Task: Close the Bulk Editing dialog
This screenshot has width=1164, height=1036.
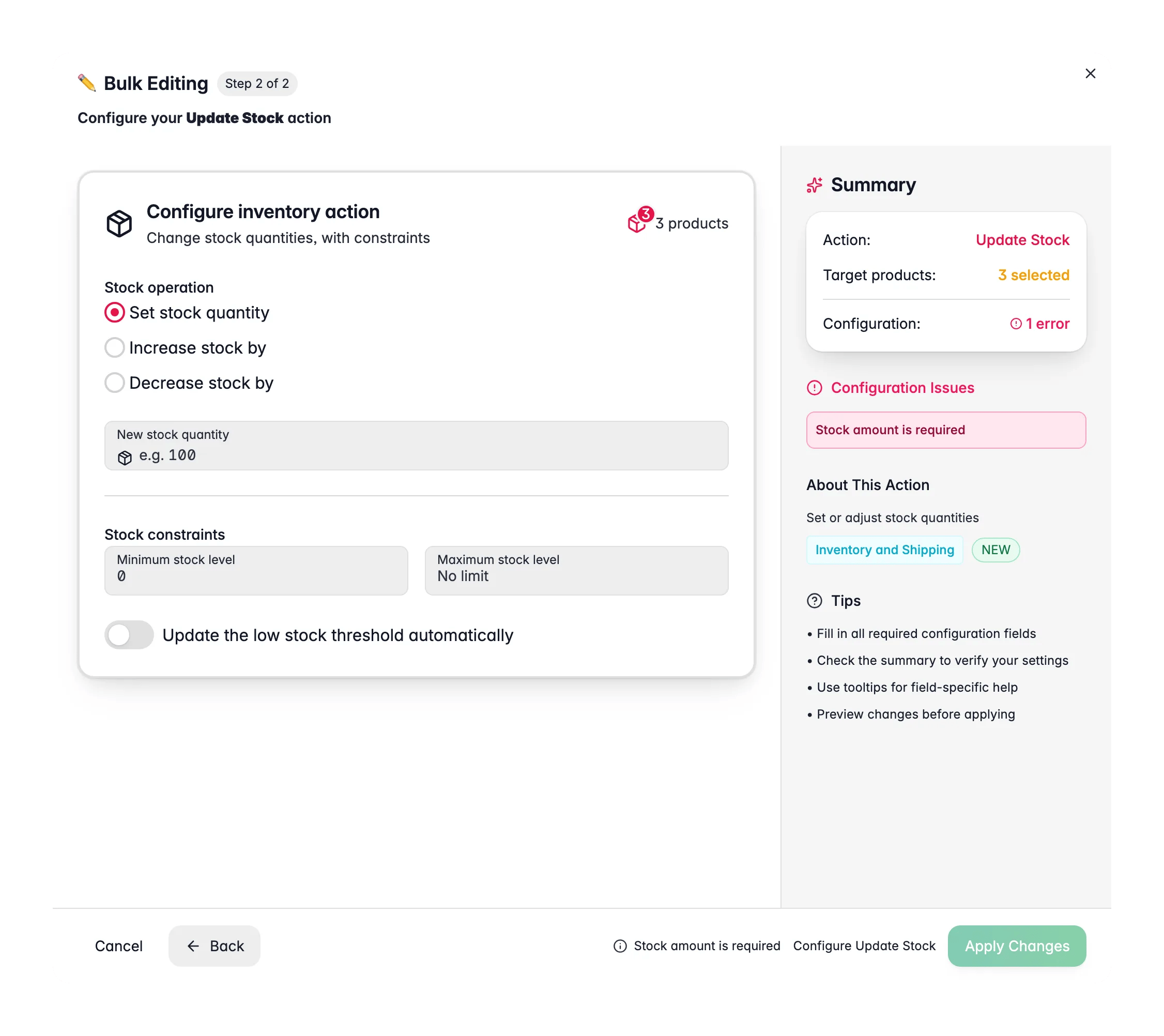Action: coord(1090,73)
